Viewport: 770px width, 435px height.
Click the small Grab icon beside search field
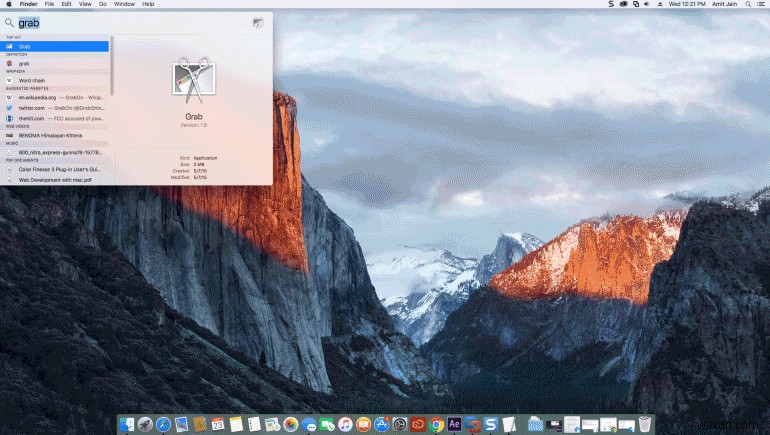point(258,23)
